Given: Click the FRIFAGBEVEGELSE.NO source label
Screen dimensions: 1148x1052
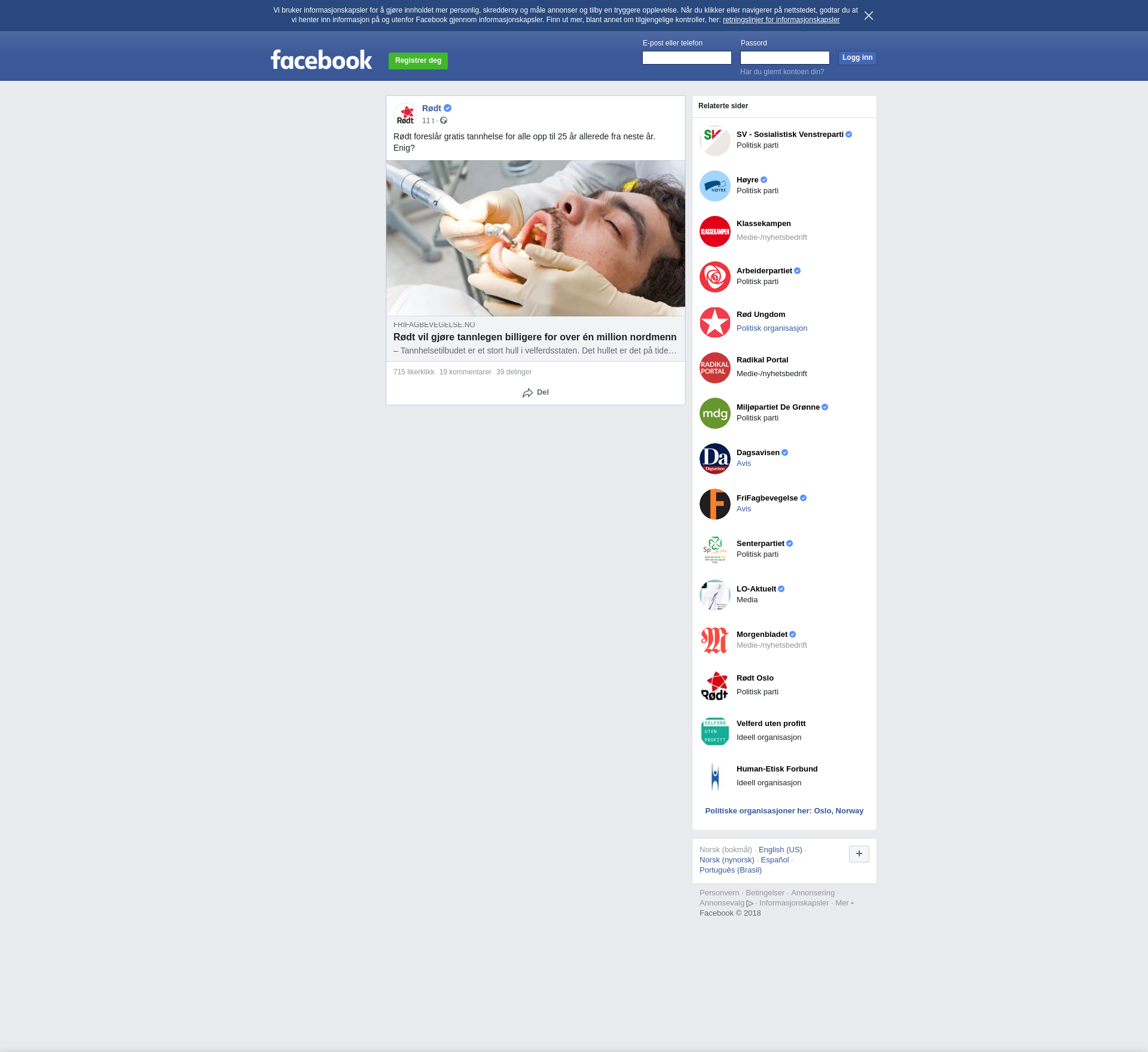Looking at the screenshot, I should (x=434, y=325).
